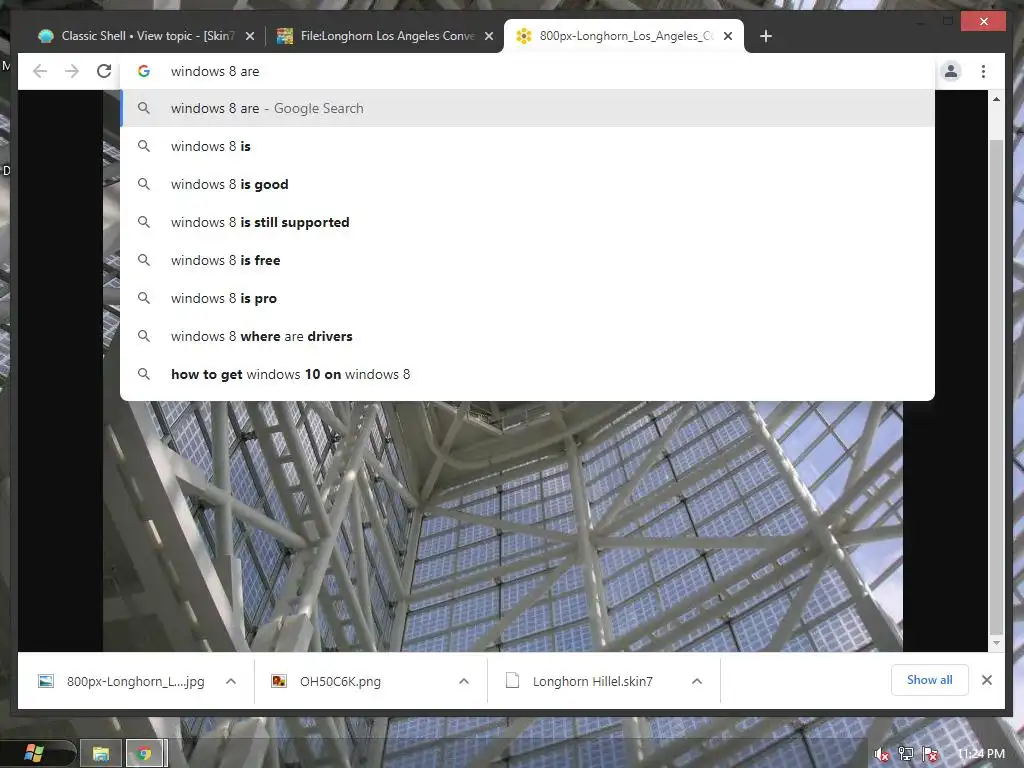Click the Google G icon in the omnibox
1024x768 pixels.
(144, 71)
